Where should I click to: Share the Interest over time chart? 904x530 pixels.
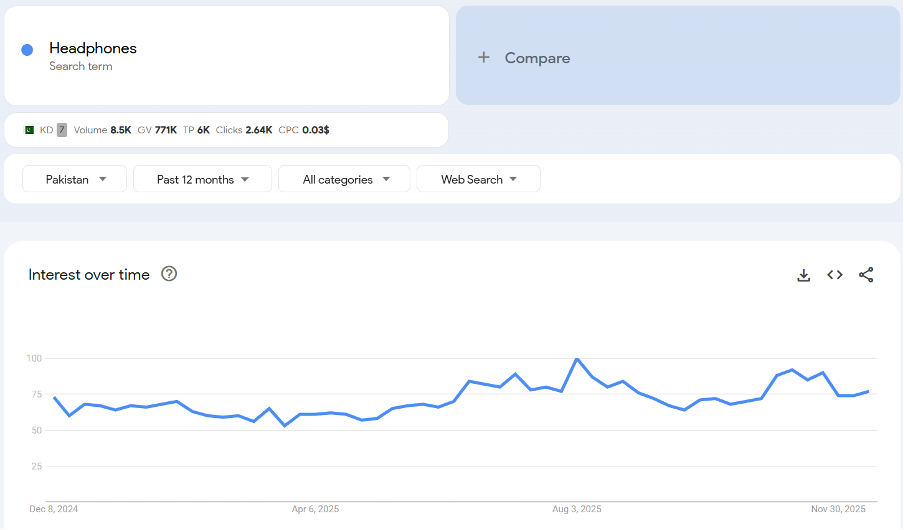866,275
